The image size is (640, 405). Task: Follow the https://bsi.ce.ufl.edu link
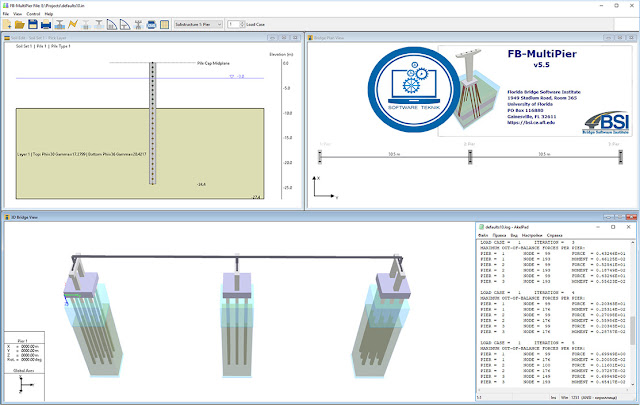pyautogui.click(x=531, y=122)
